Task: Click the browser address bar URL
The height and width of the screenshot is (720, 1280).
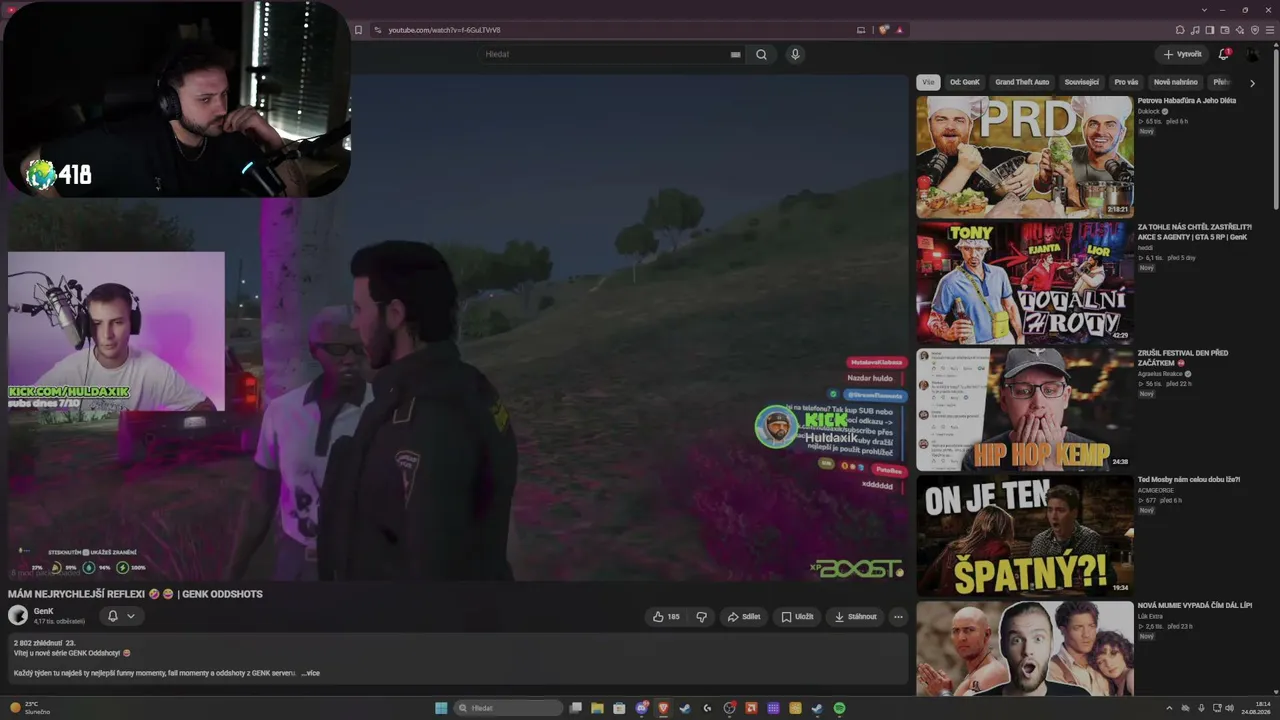Action: pos(444,30)
